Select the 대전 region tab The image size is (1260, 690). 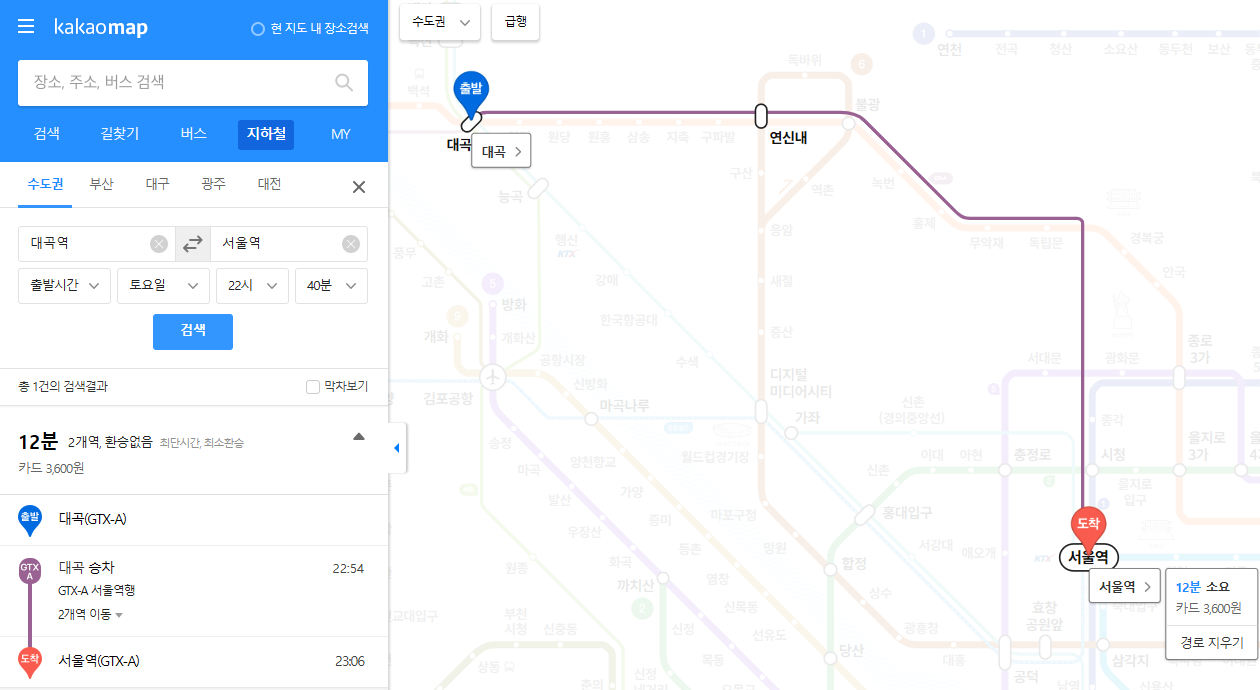[x=270, y=185]
